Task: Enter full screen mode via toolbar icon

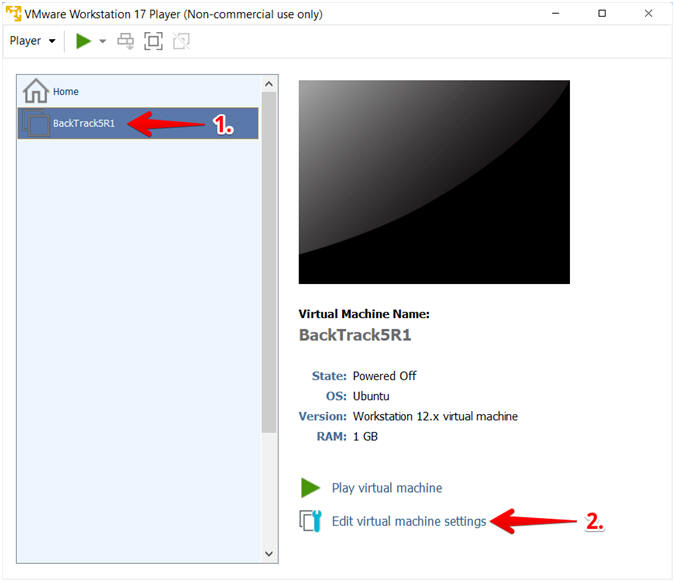Action: tap(153, 41)
